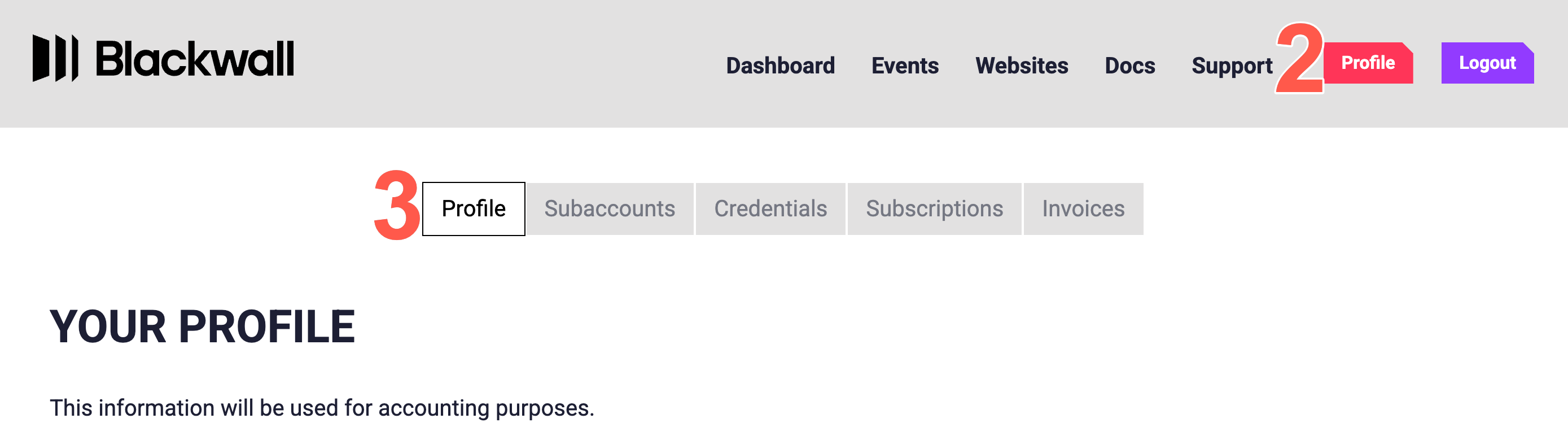Open the Invoices tab
Image resolution: width=1568 pixels, height=427 pixels.
[1083, 209]
